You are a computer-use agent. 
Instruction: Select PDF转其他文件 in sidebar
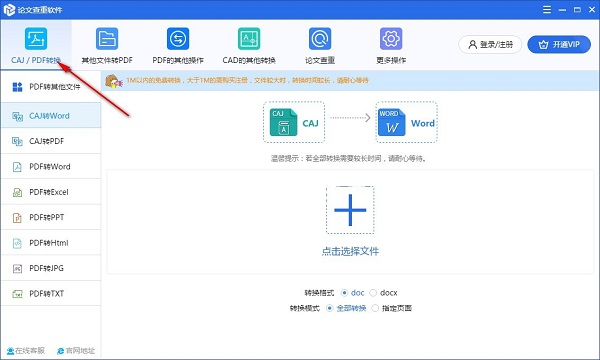coord(51,87)
